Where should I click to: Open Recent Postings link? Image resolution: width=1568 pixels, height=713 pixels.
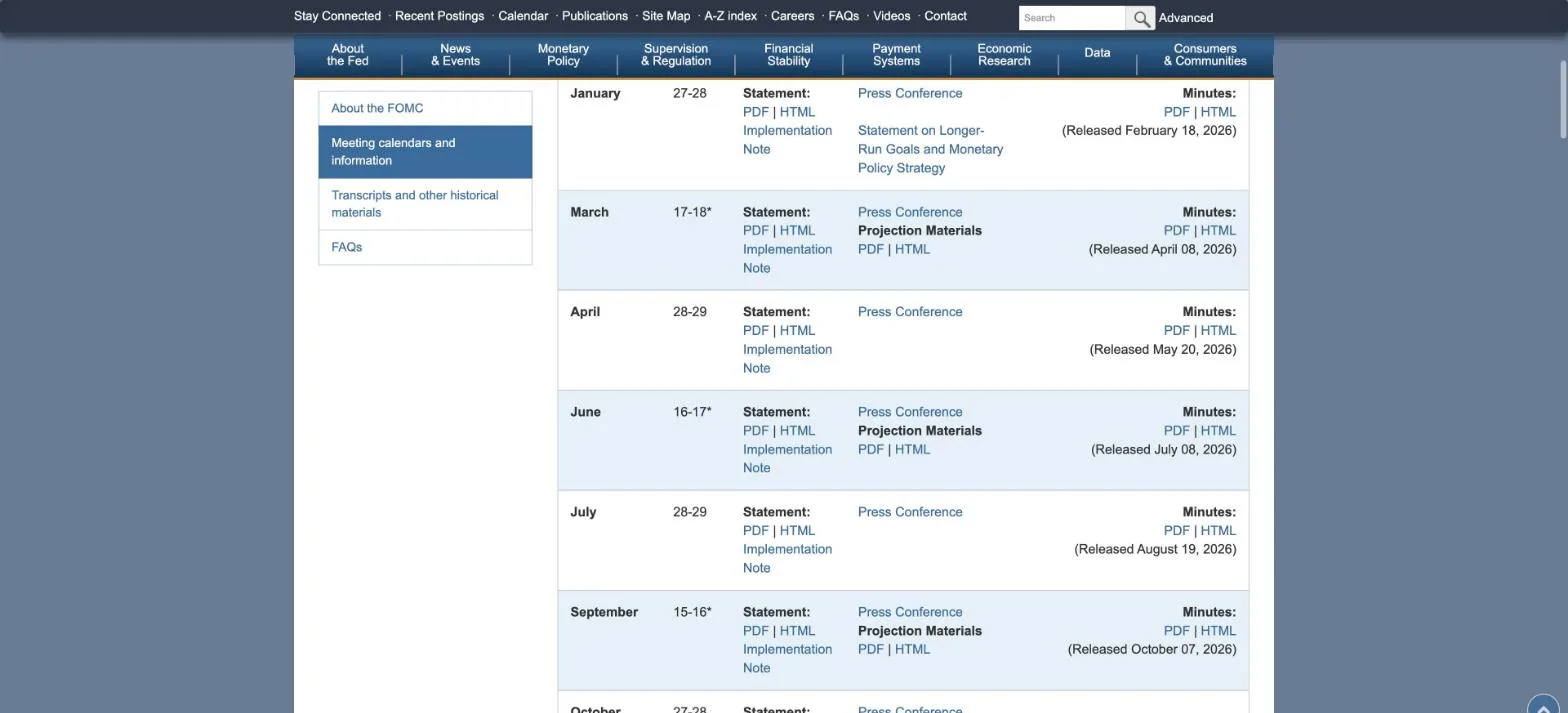point(439,16)
